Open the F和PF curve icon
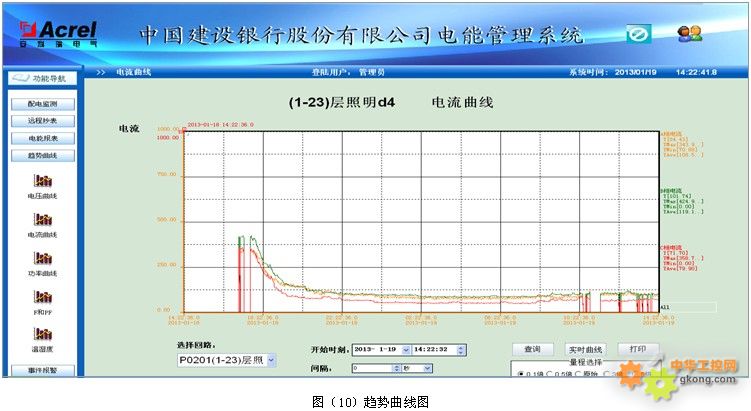751x411 pixels. pyautogui.click(x=42, y=296)
